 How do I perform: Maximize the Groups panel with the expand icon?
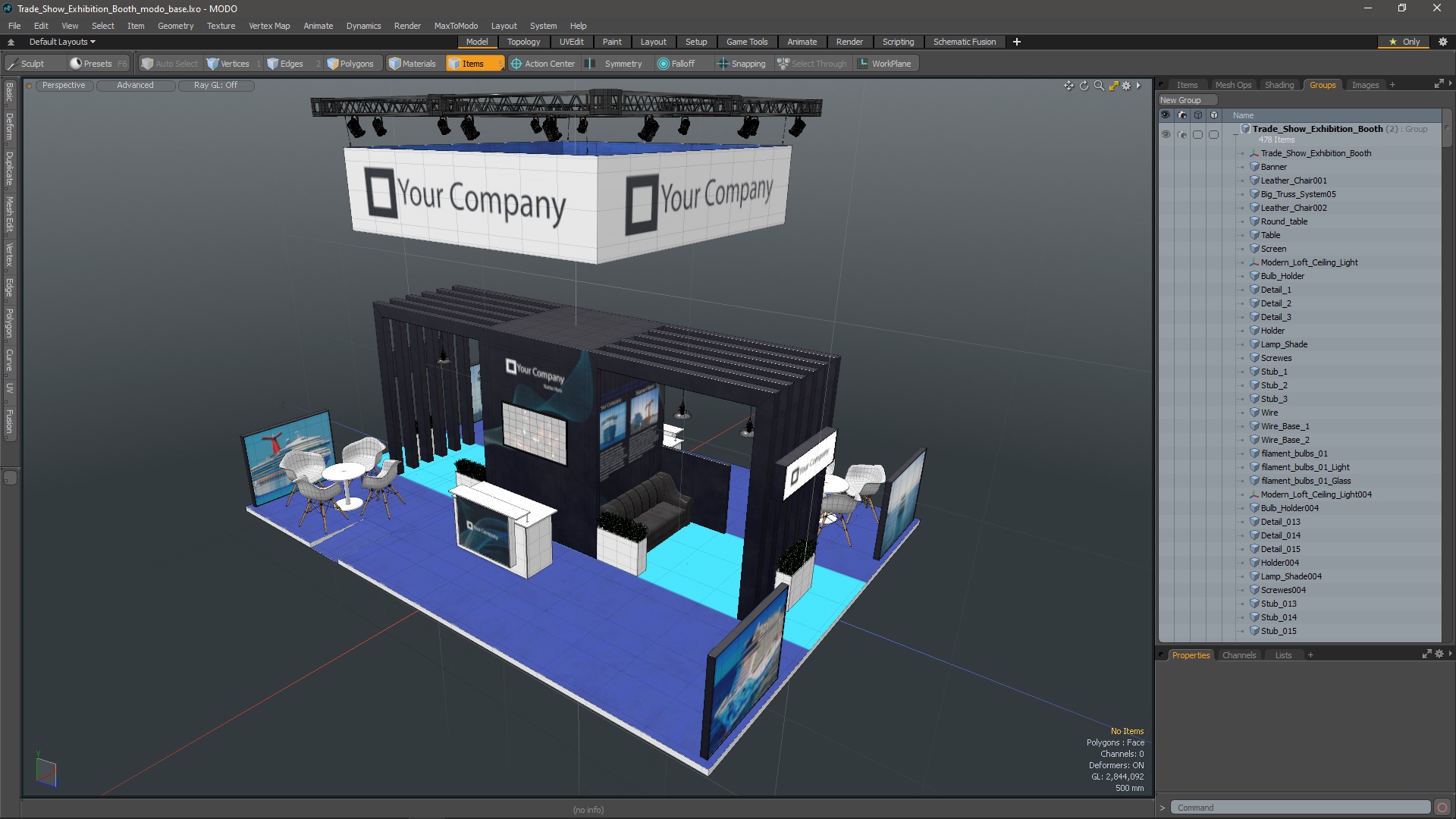point(1439,83)
